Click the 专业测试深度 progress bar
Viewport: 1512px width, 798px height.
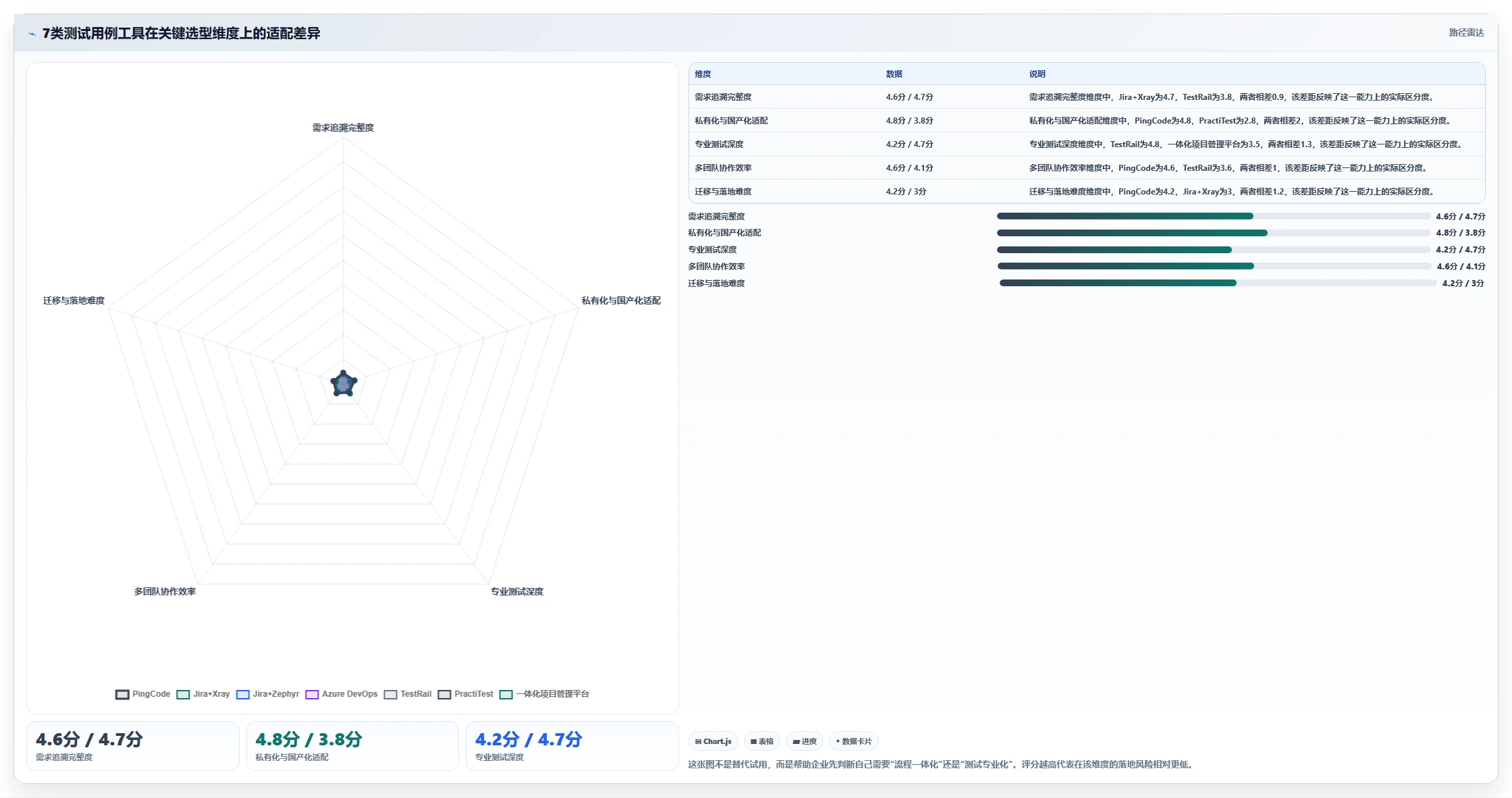coord(1214,250)
